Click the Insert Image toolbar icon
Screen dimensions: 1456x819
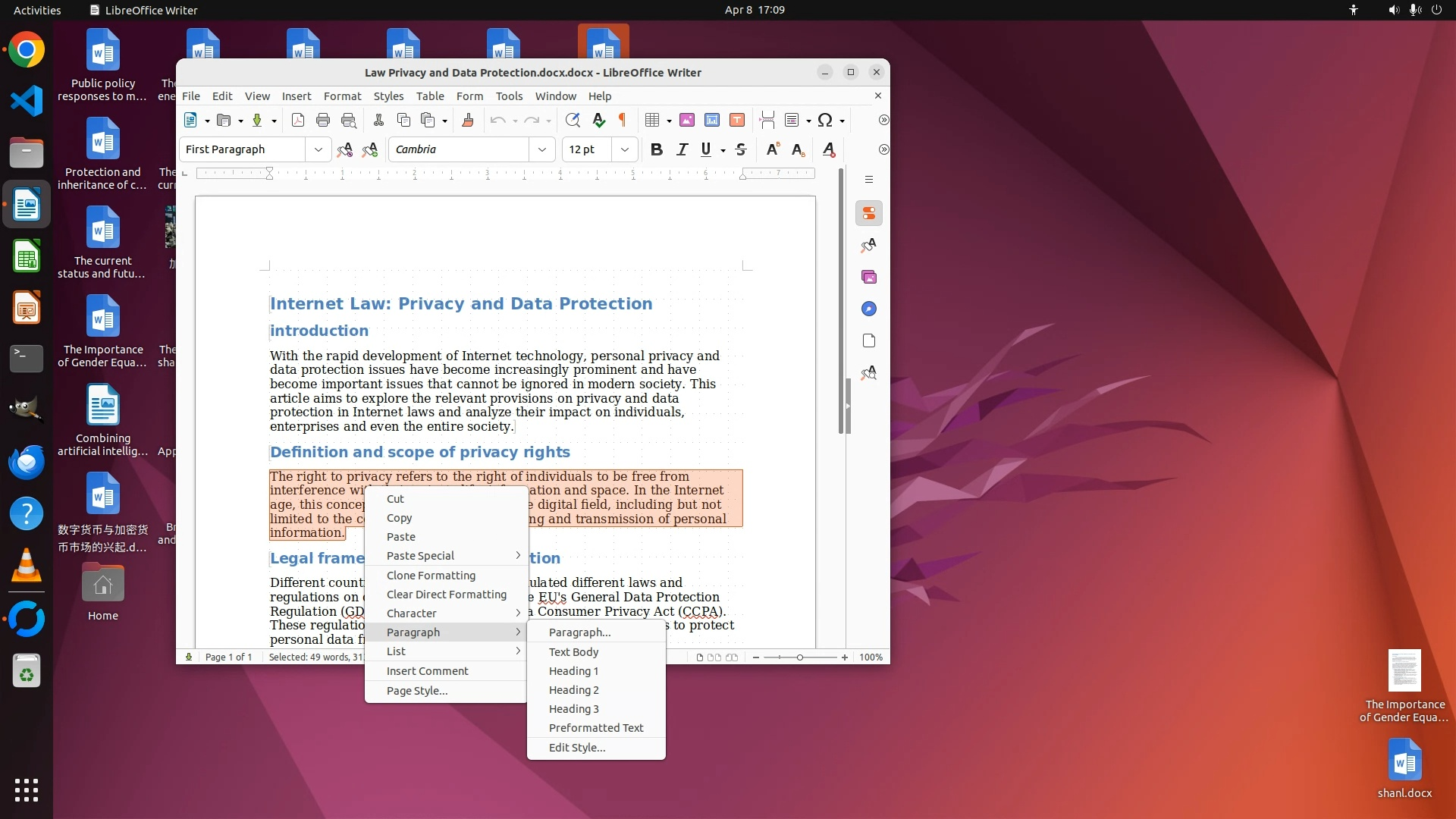coord(687,120)
